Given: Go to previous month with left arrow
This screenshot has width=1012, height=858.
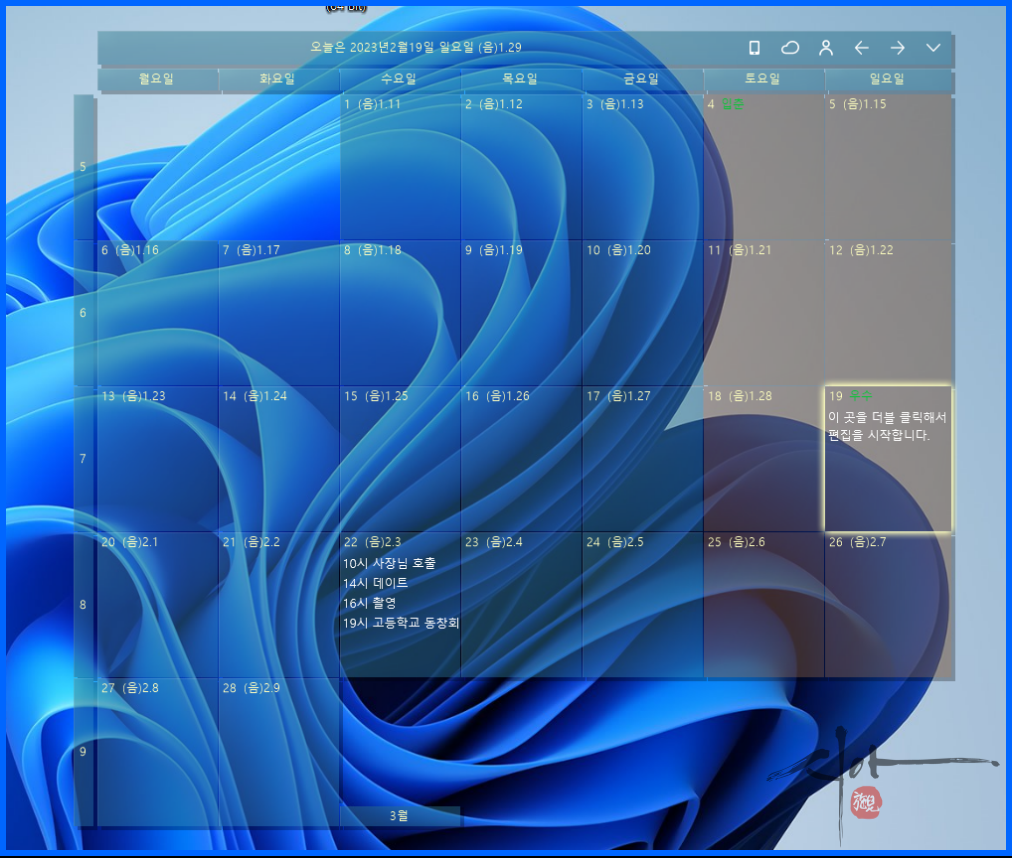Looking at the screenshot, I should click(862, 48).
